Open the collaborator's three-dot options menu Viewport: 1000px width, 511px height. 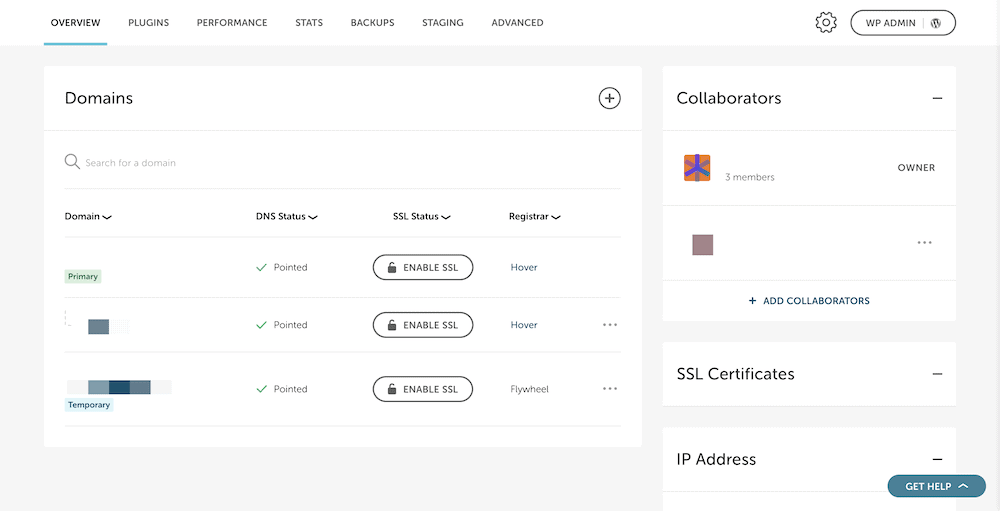tap(924, 243)
